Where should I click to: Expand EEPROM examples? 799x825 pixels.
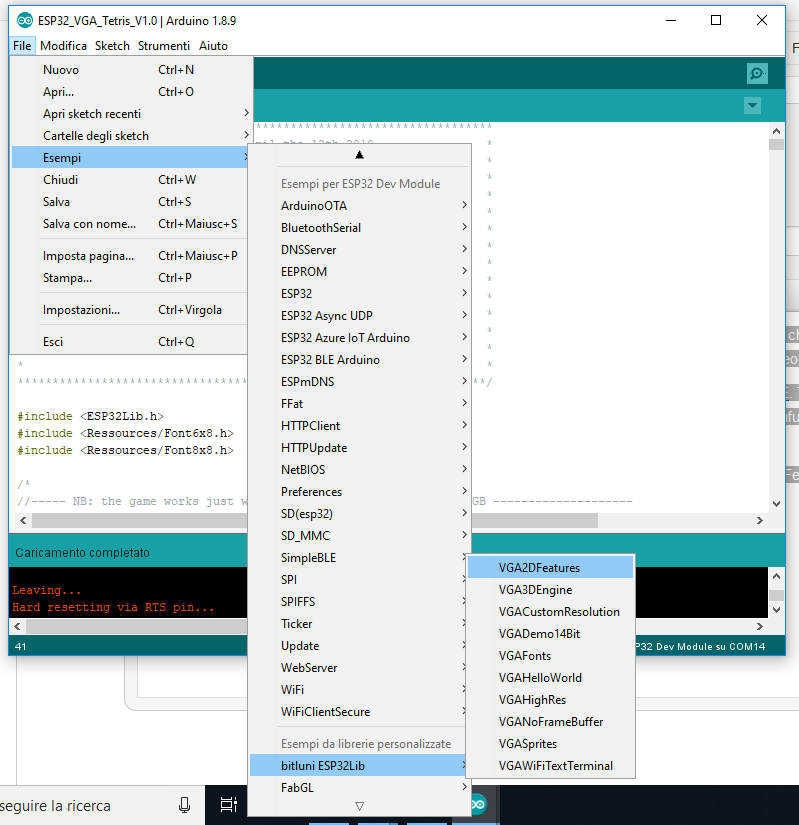coord(360,272)
